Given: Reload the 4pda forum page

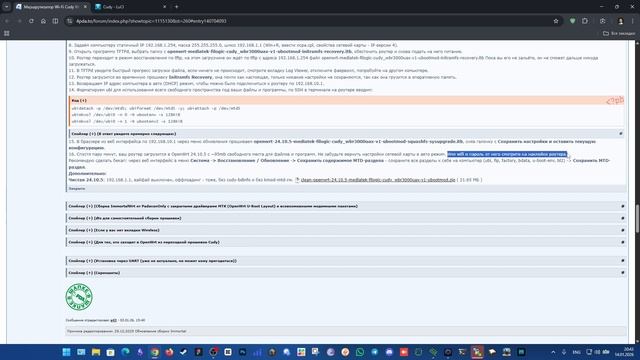Looking at the screenshot, I should tap(31, 21).
